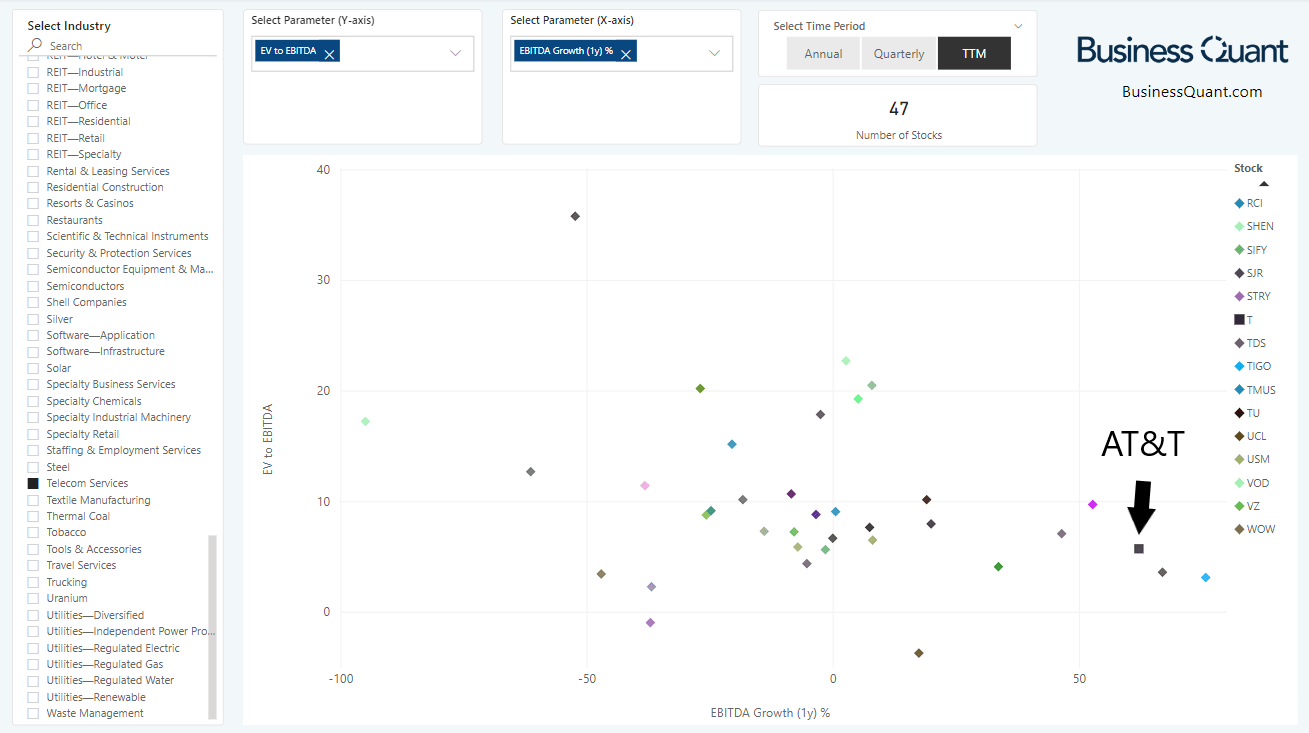Select the Silver industry row

click(120, 319)
